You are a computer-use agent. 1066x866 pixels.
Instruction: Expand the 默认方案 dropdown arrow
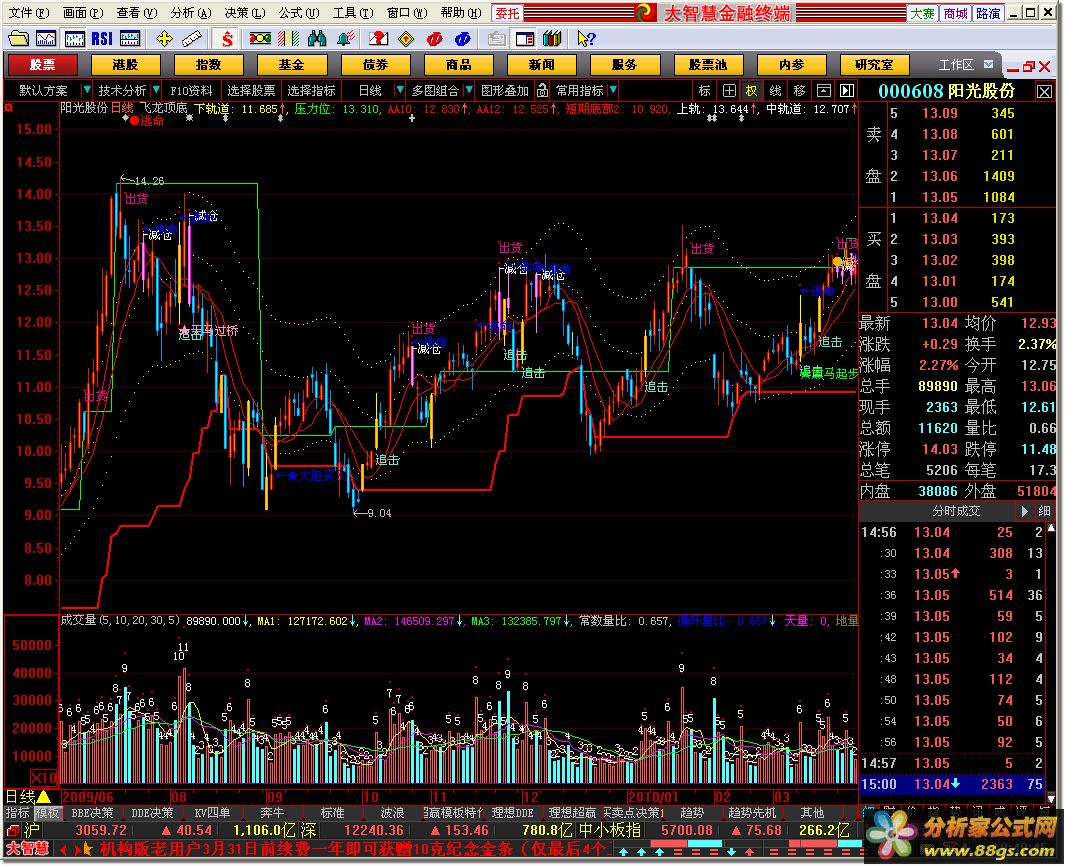(86, 90)
